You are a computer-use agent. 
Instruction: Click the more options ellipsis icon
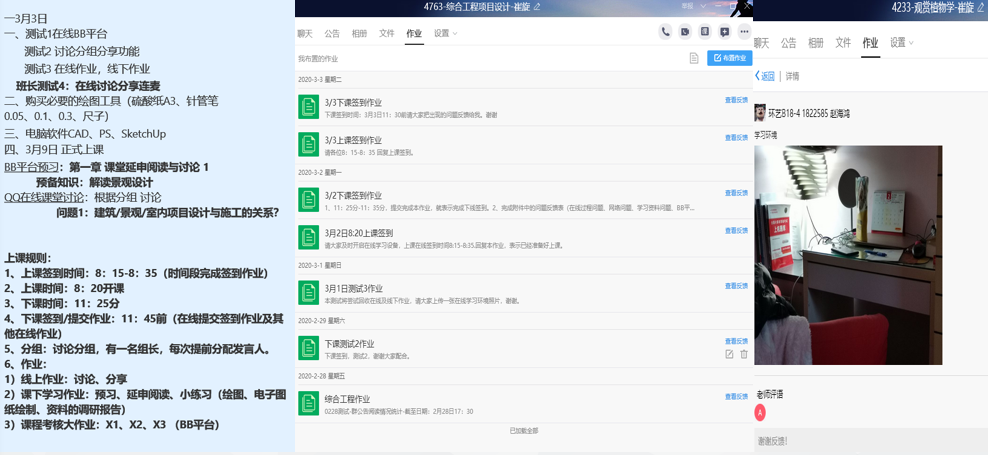[x=744, y=32]
